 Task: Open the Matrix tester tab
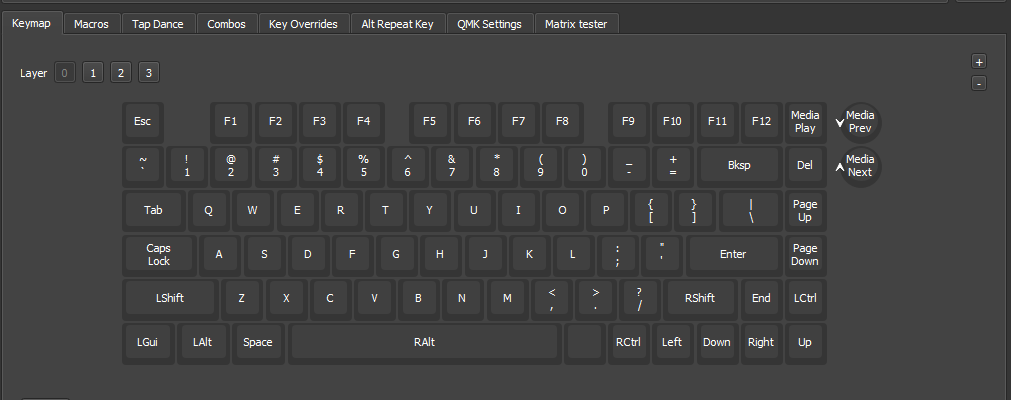[577, 24]
